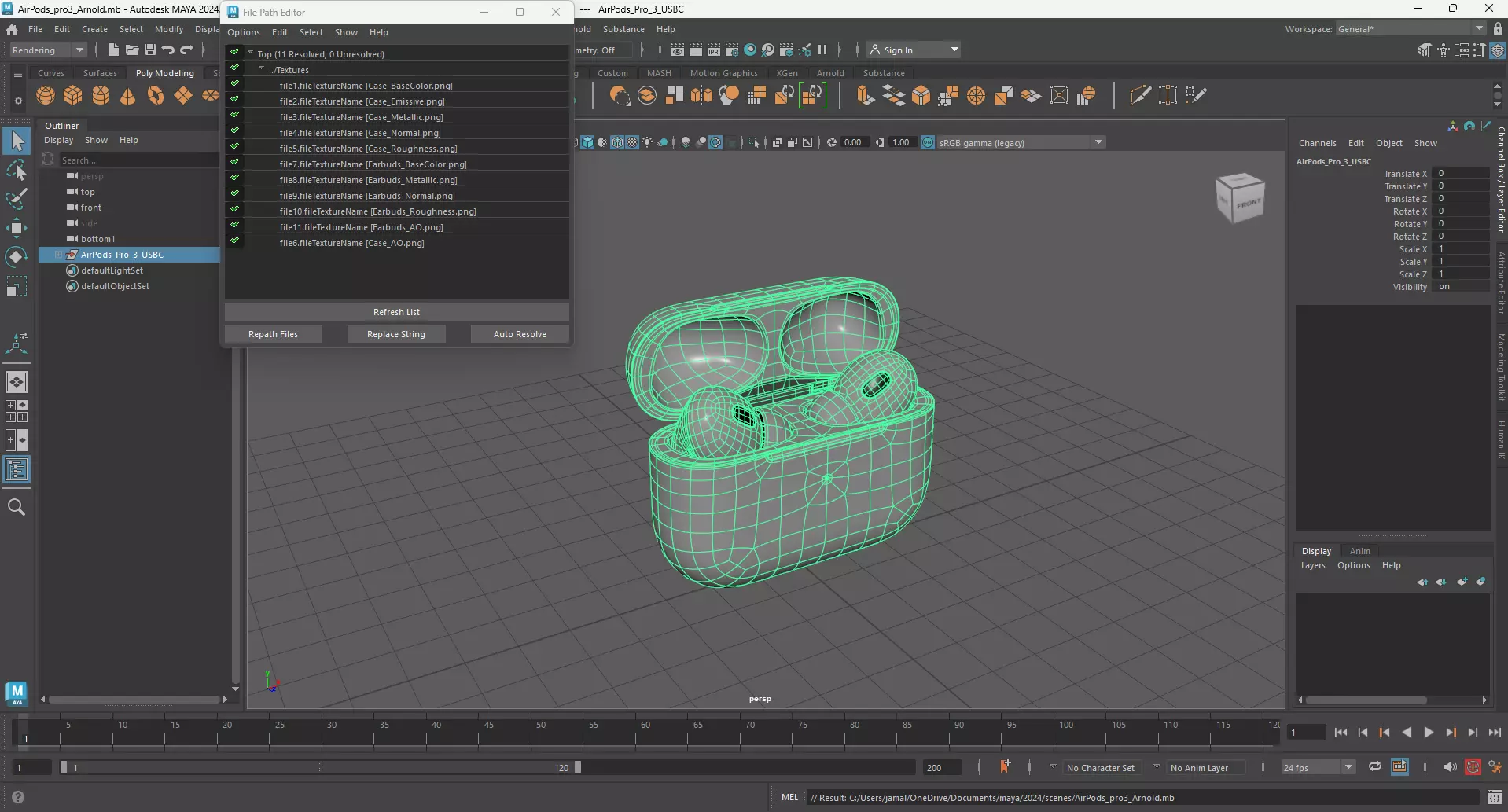Click the Outliner search field
Image resolution: width=1508 pixels, height=812 pixels.
coord(138,160)
